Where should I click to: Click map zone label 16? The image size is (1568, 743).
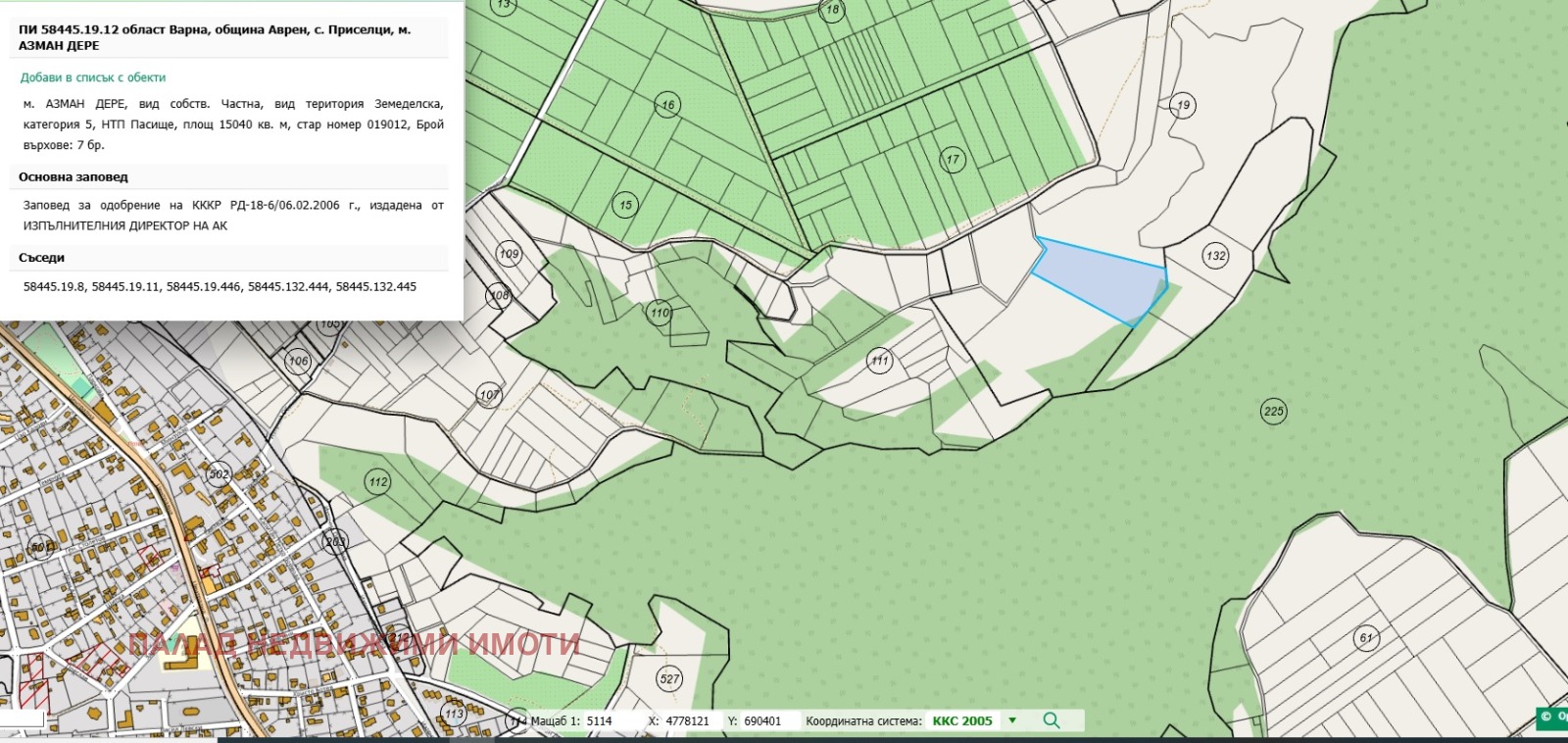[667, 105]
